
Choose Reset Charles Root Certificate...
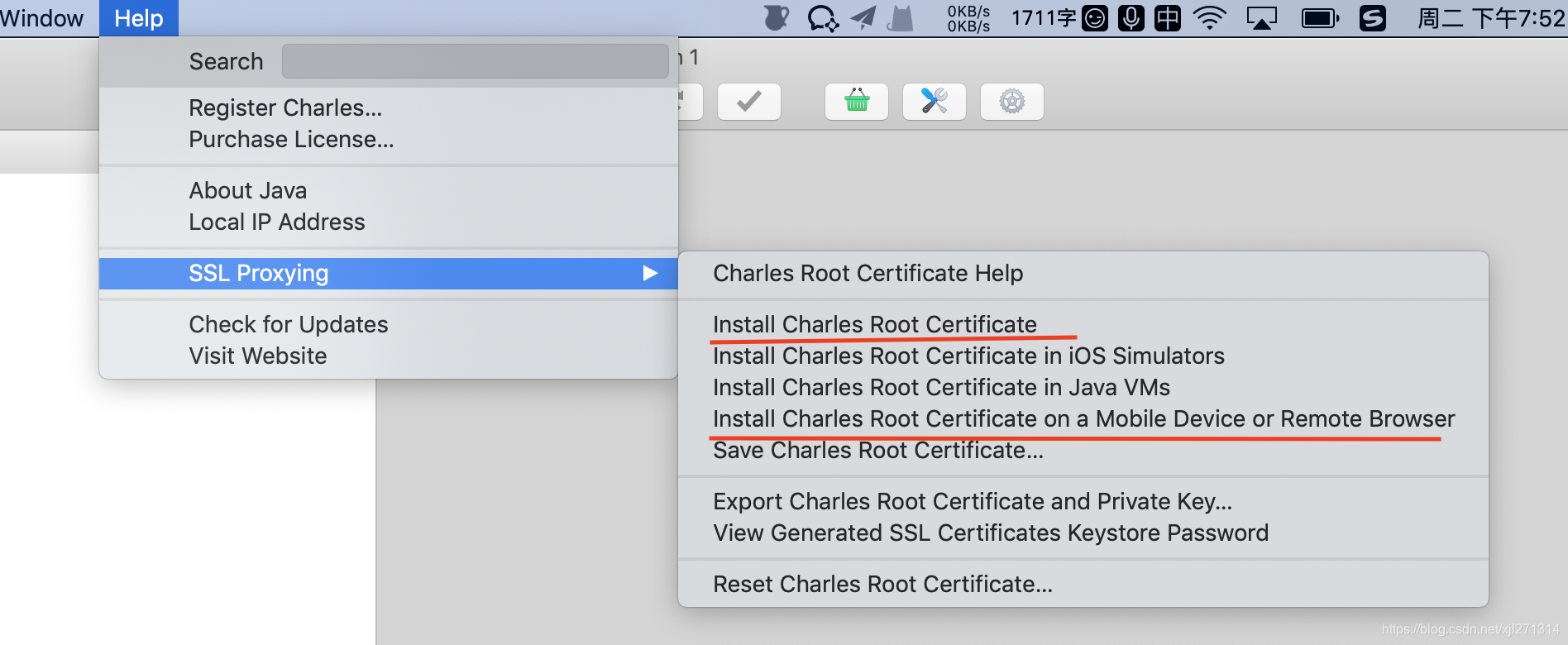click(x=1083, y=585)
